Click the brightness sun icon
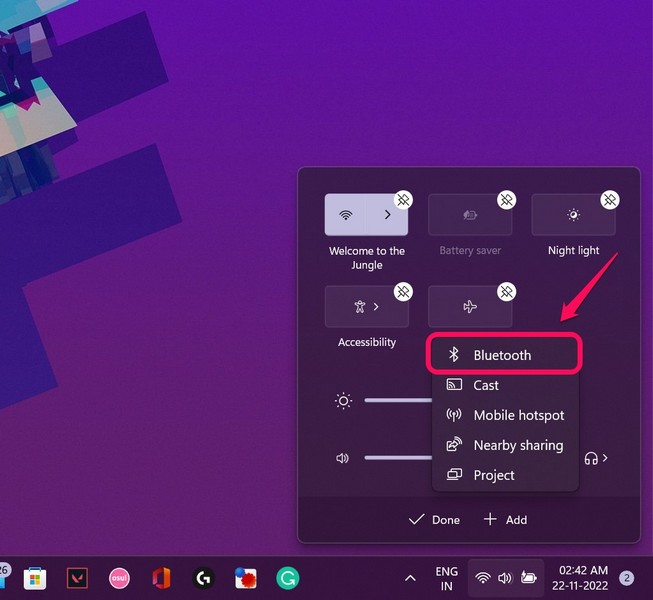This screenshot has width=653, height=600. [343, 401]
